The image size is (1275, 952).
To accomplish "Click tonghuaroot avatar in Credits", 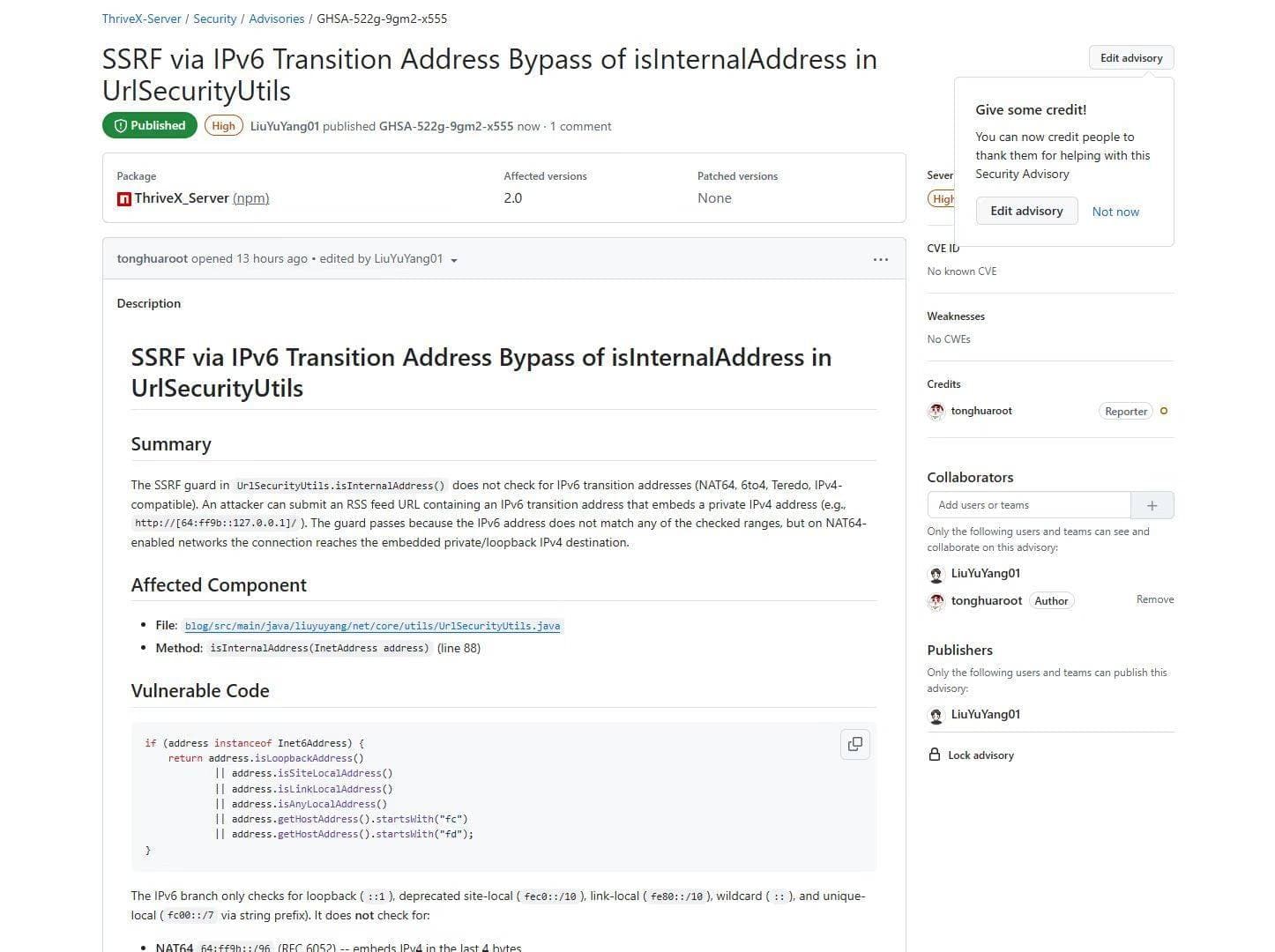I will point(936,411).
